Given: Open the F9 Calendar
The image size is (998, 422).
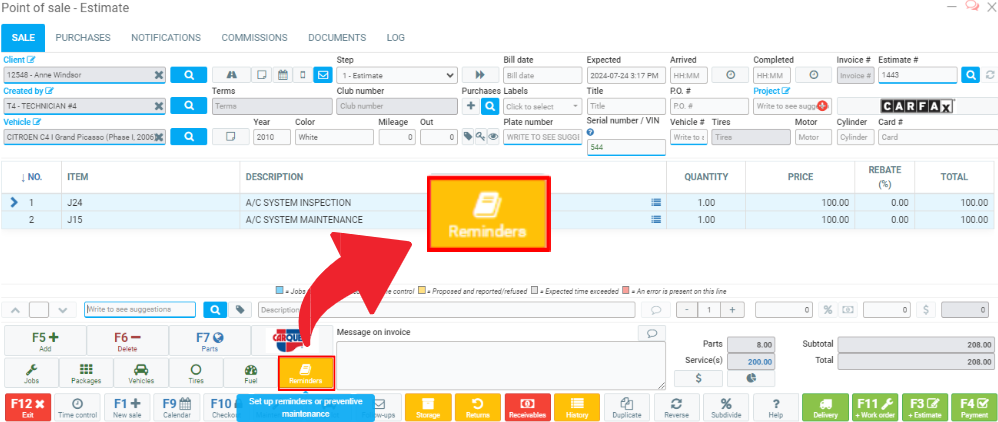Looking at the screenshot, I should (177, 407).
